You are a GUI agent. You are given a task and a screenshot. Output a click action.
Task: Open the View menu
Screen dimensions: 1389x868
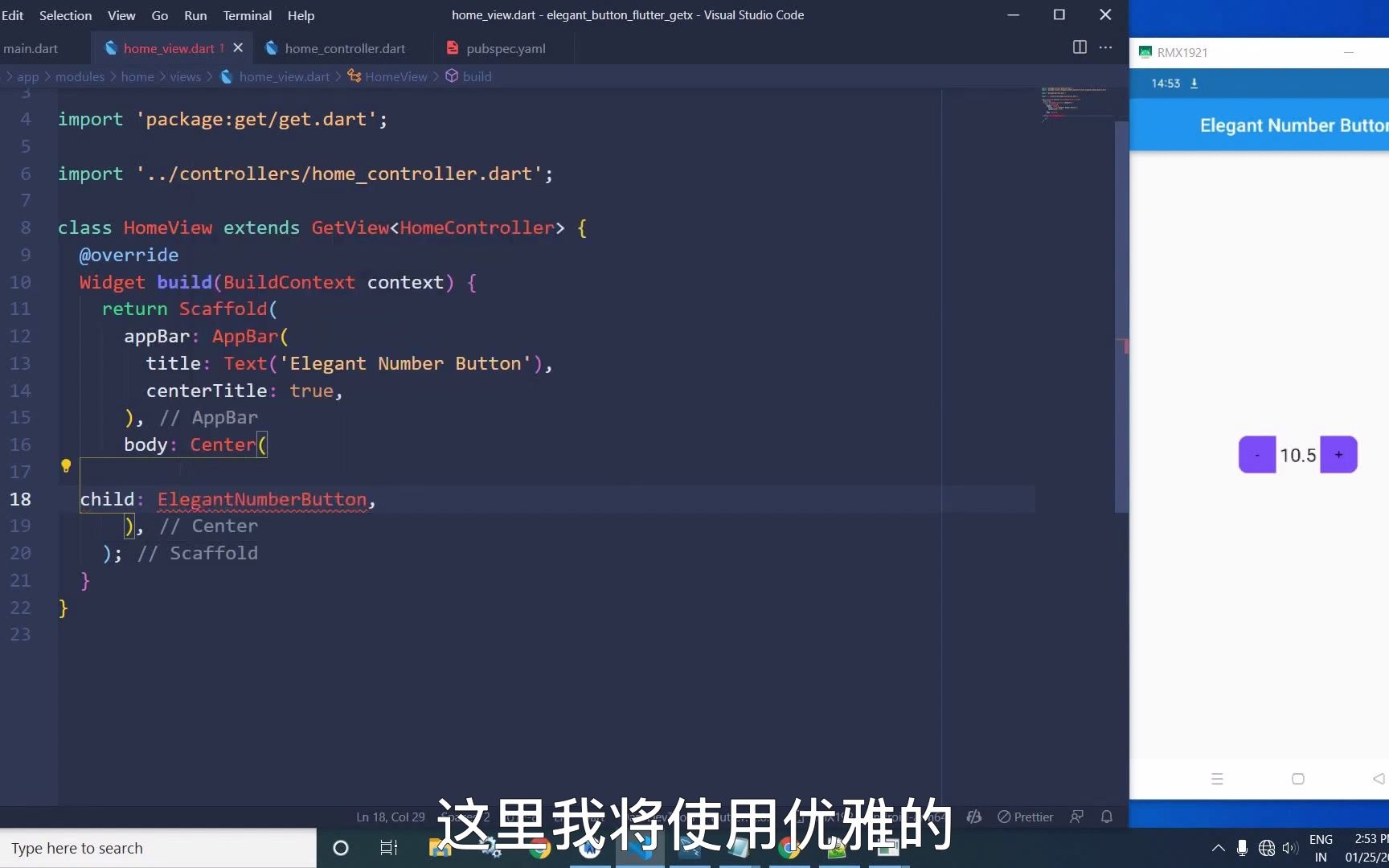point(121,15)
